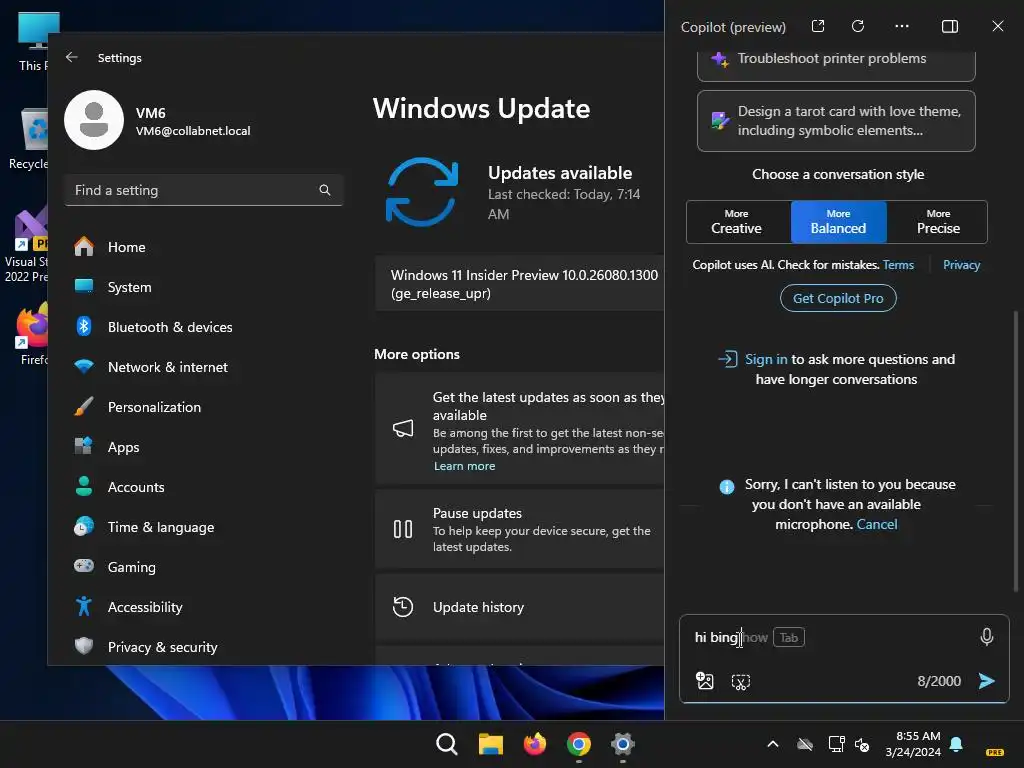Go to Privacy & security settings

[202, 647]
